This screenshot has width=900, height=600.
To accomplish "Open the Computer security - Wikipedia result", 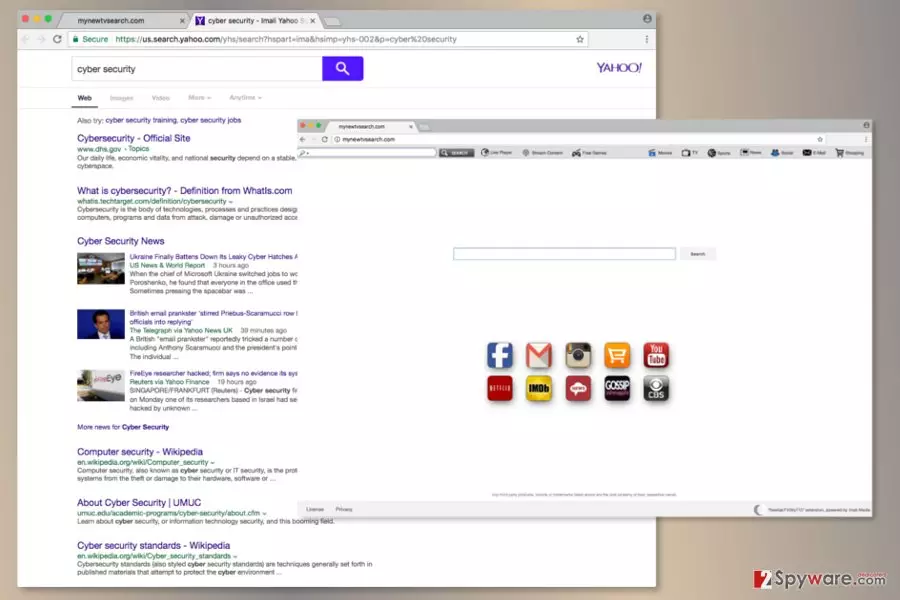I will (140, 452).
